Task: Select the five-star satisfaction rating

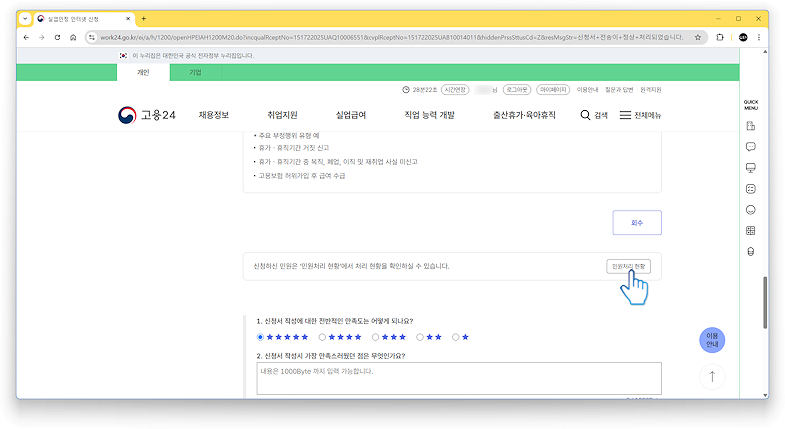Action: (260, 337)
